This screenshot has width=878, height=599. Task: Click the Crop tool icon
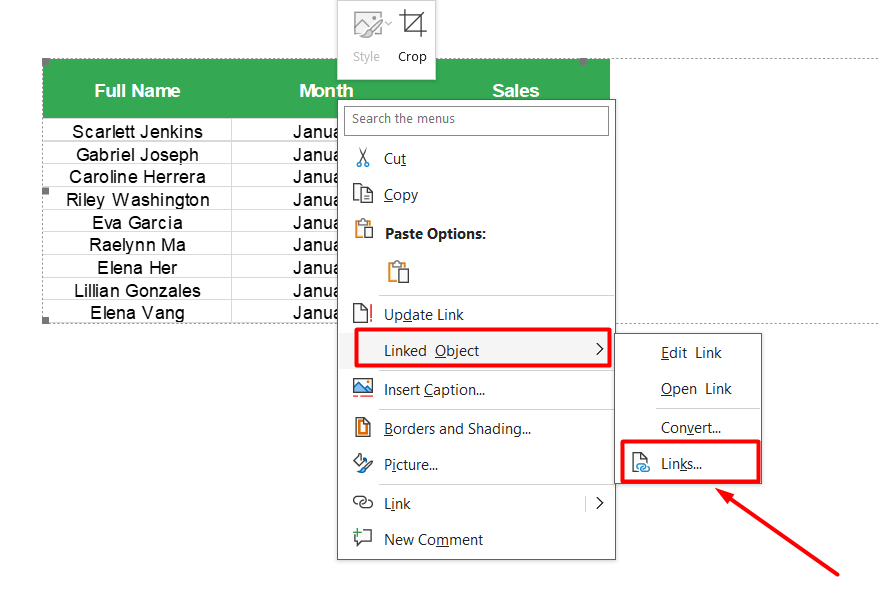click(413, 24)
